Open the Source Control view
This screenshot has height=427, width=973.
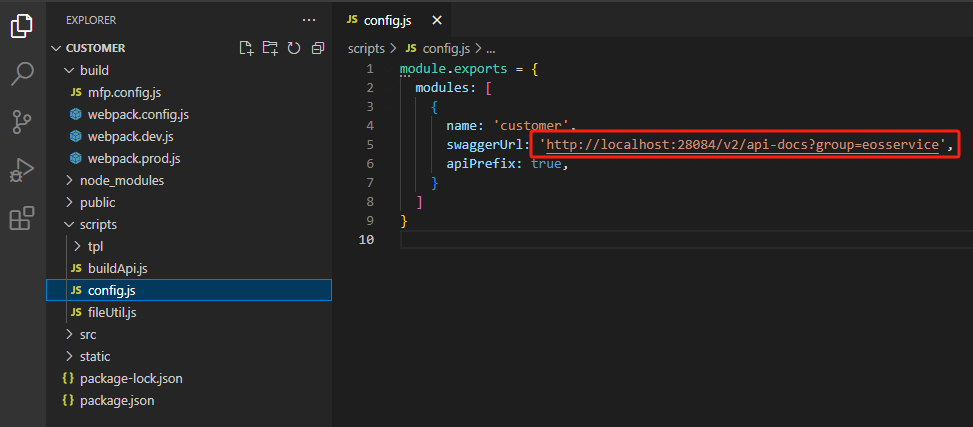point(22,122)
